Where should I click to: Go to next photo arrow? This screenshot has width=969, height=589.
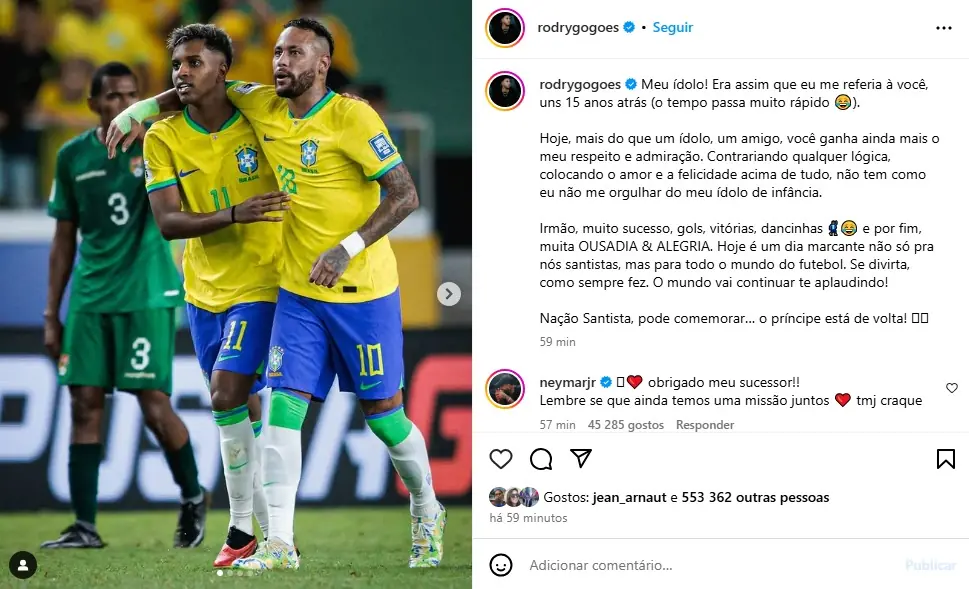(449, 294)
